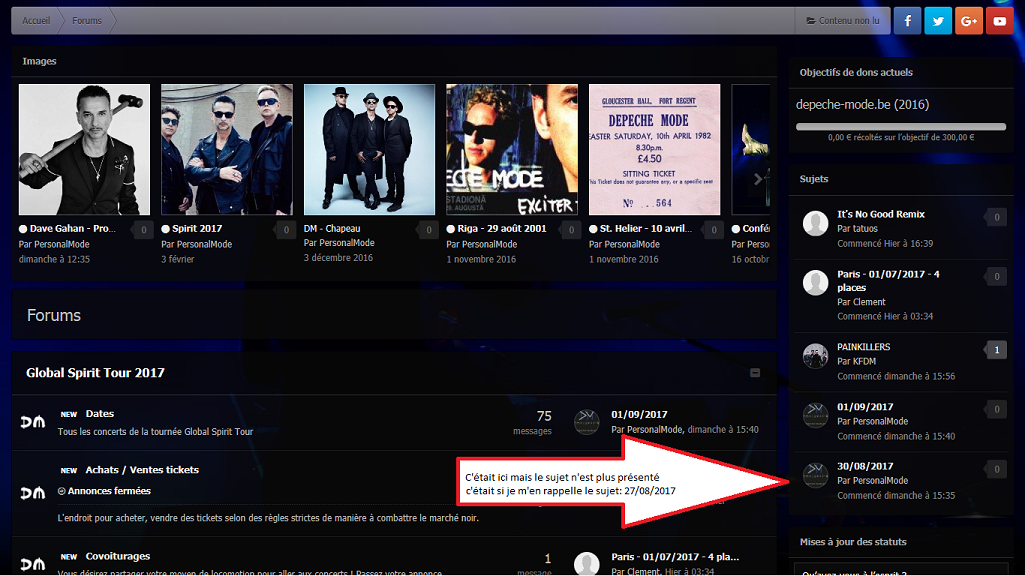The height and width of the screenshot is (576, 1025).
Task: Open sidebar topic 30/08/2017
Action: point(865,466)
